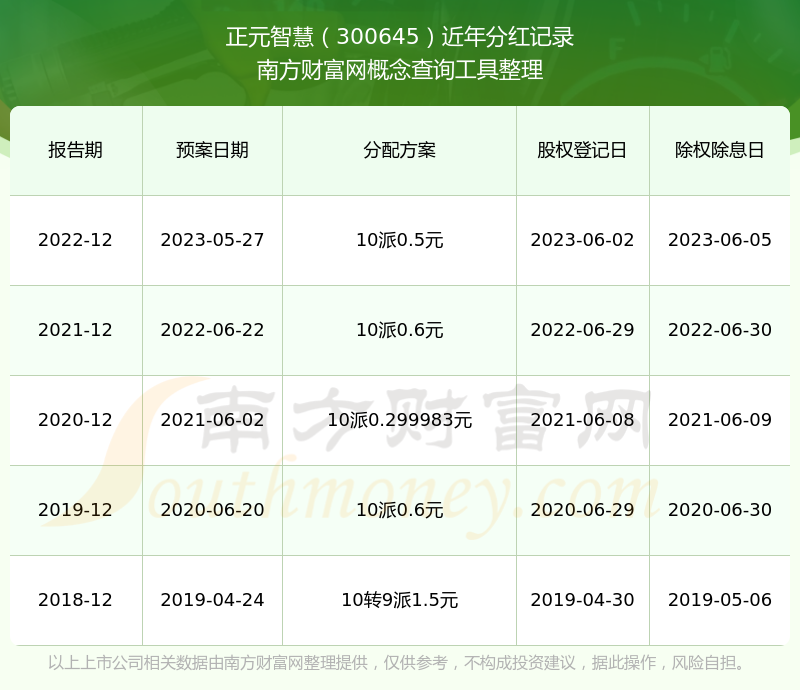
Task: Click 10派0.6元 in the 2019-12 row
Action: click(399, 509)
